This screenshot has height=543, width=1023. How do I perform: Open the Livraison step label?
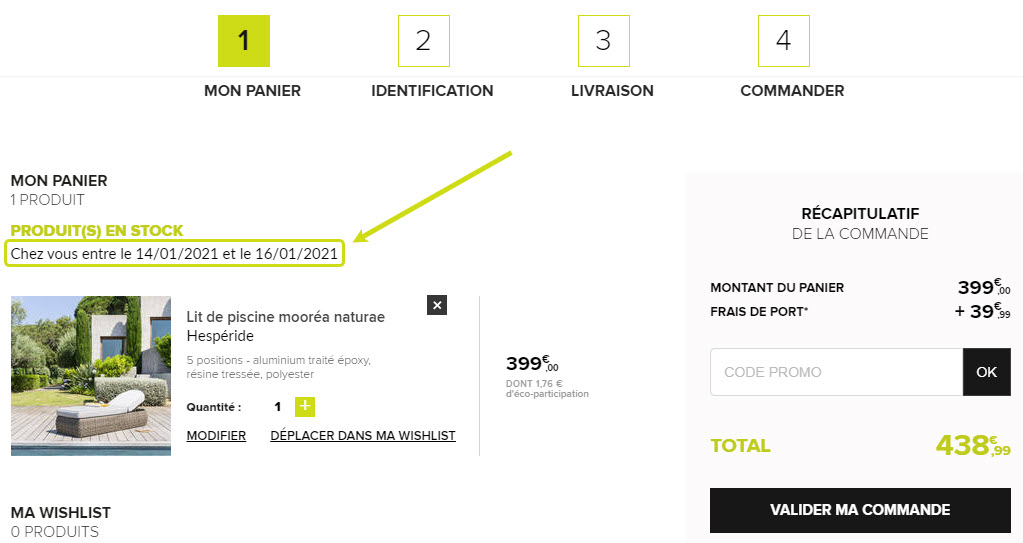point(612,91)
